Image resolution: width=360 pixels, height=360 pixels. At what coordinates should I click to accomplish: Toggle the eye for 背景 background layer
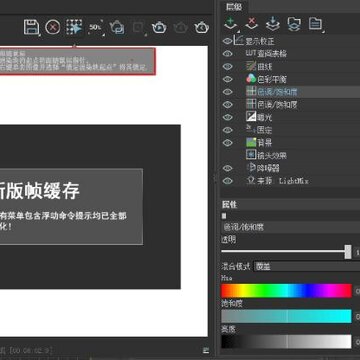coord(227,143)
